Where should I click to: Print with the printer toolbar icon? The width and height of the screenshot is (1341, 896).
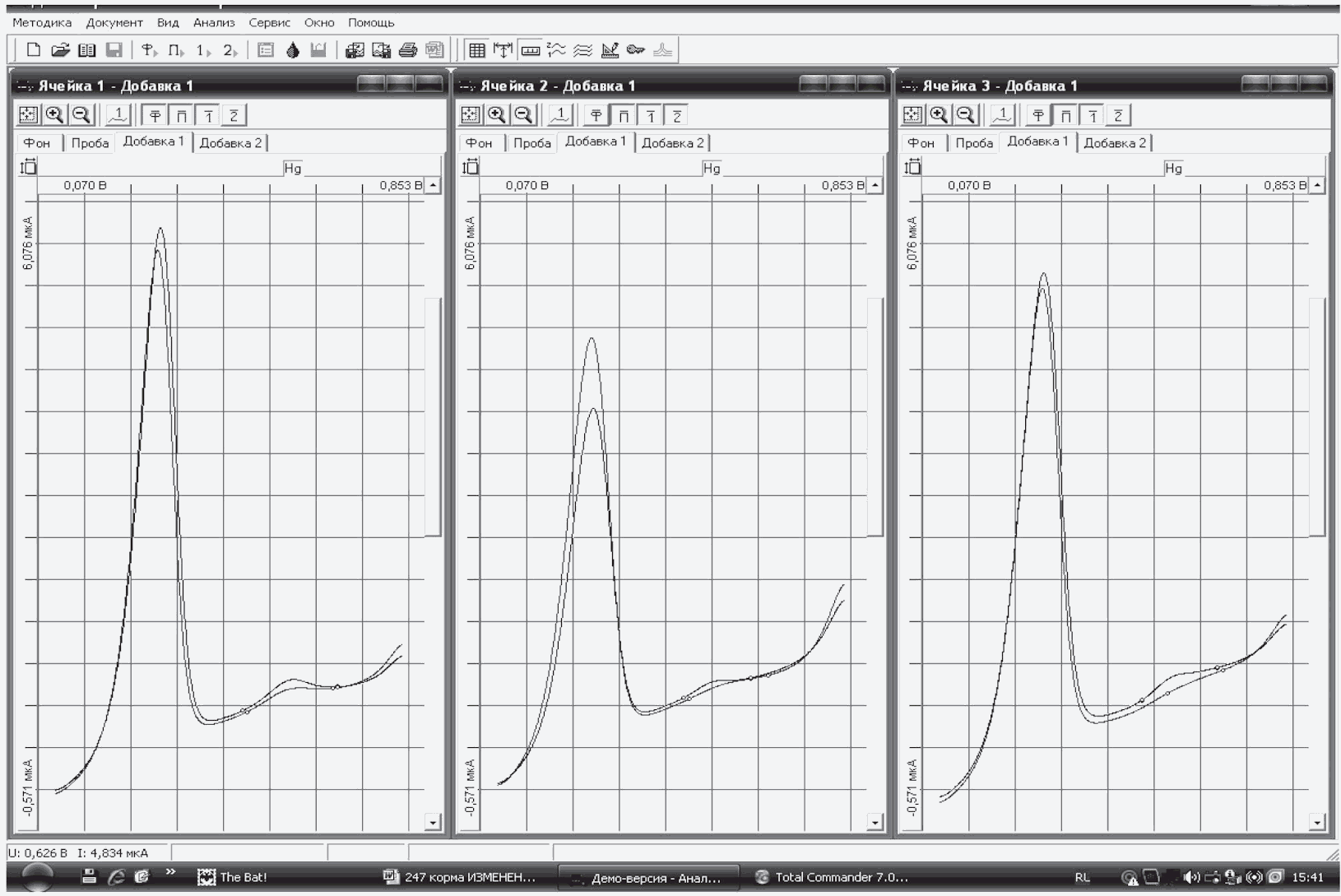click(x=408, y=50)
